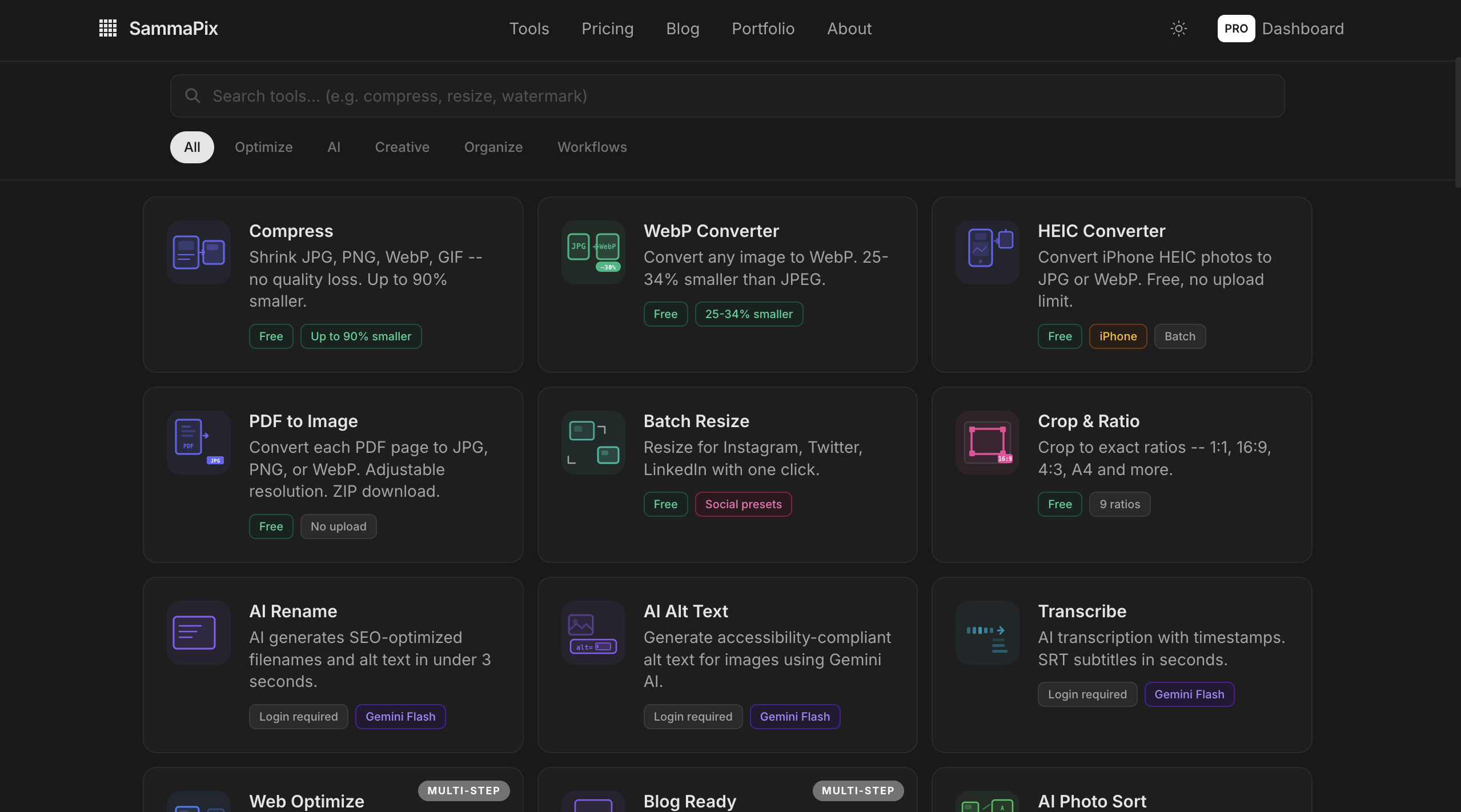Click the search magnifier icon

(x=193, y=96)
